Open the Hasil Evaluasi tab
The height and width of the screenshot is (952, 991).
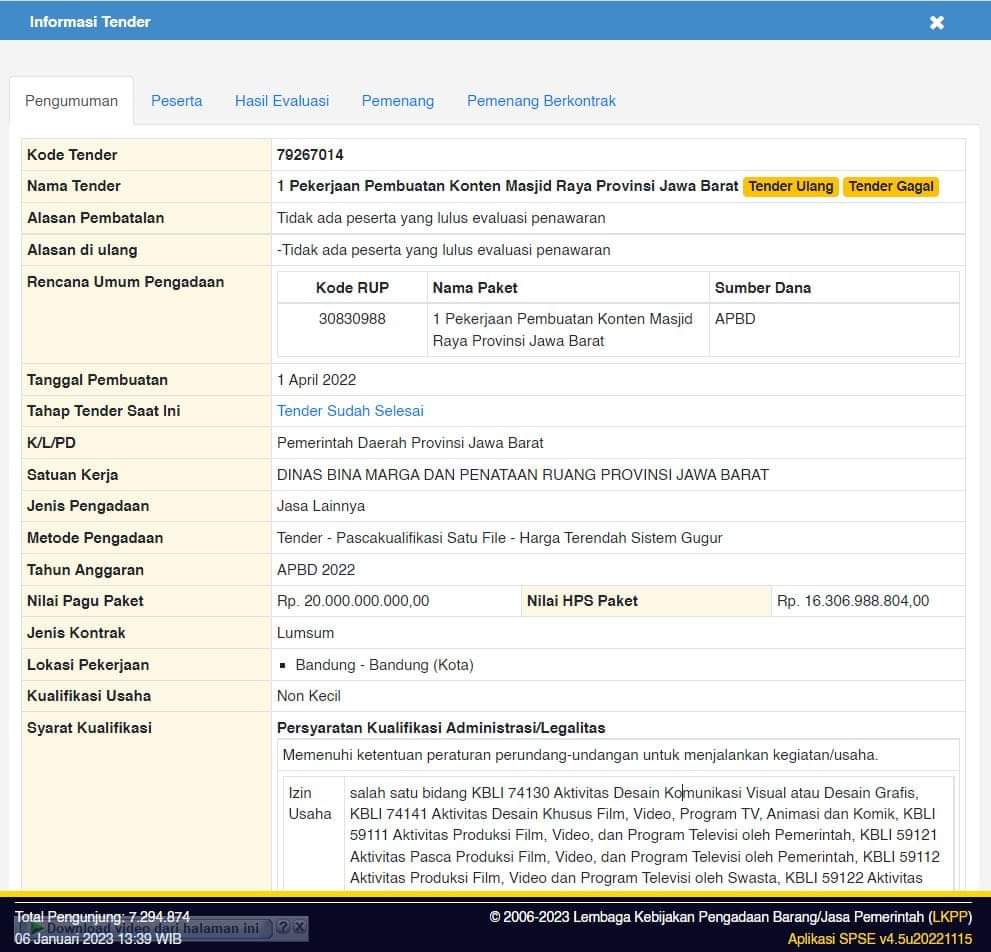[282, 101]
